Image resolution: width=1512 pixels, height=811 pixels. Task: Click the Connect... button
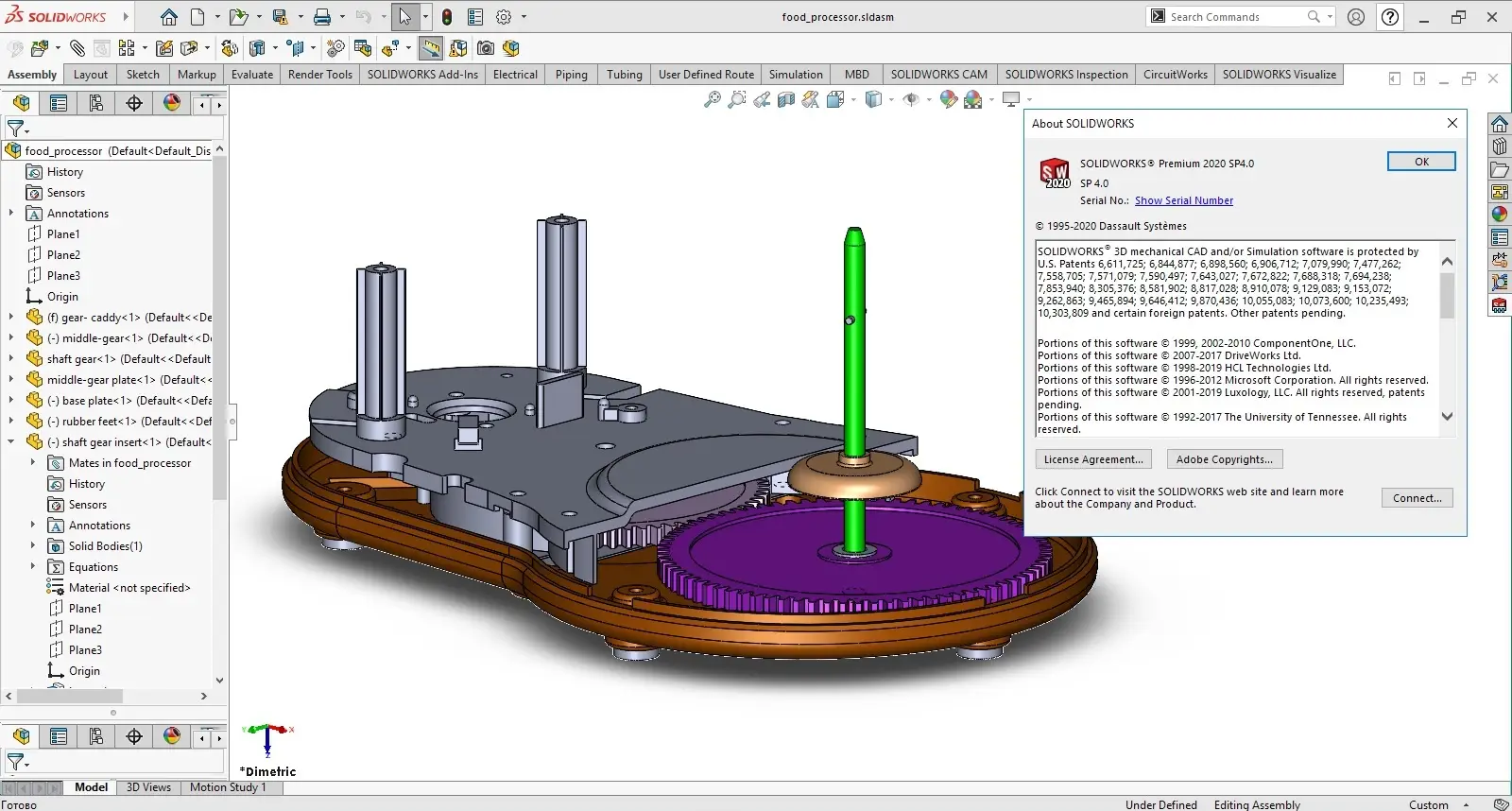[x=1417, y=498]
